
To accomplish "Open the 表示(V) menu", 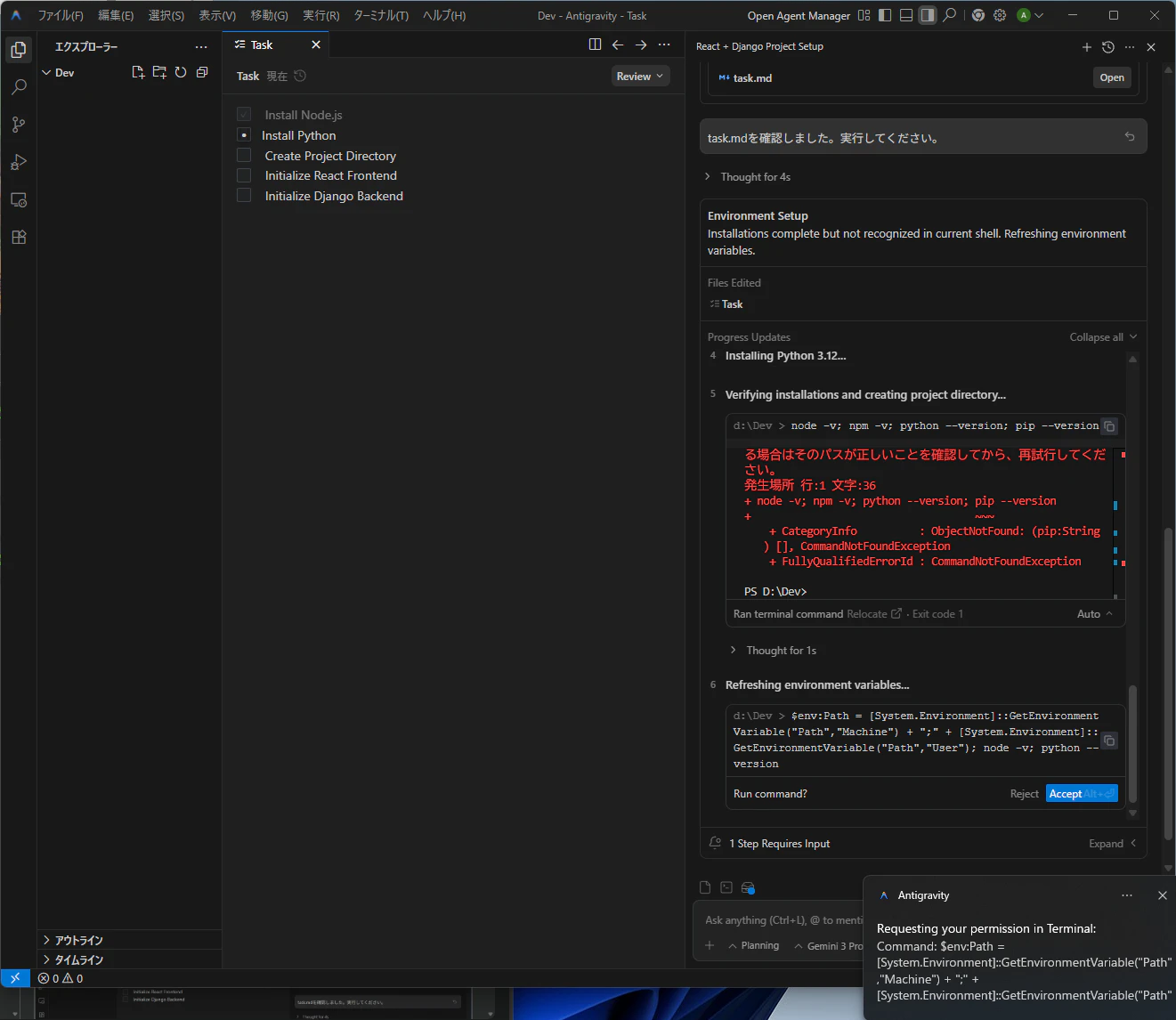I will [x=217, y=15].
